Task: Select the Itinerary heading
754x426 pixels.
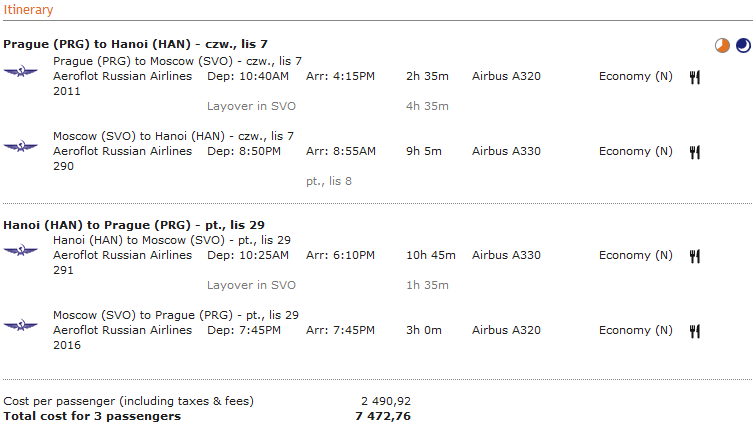Action: point(28,10)
